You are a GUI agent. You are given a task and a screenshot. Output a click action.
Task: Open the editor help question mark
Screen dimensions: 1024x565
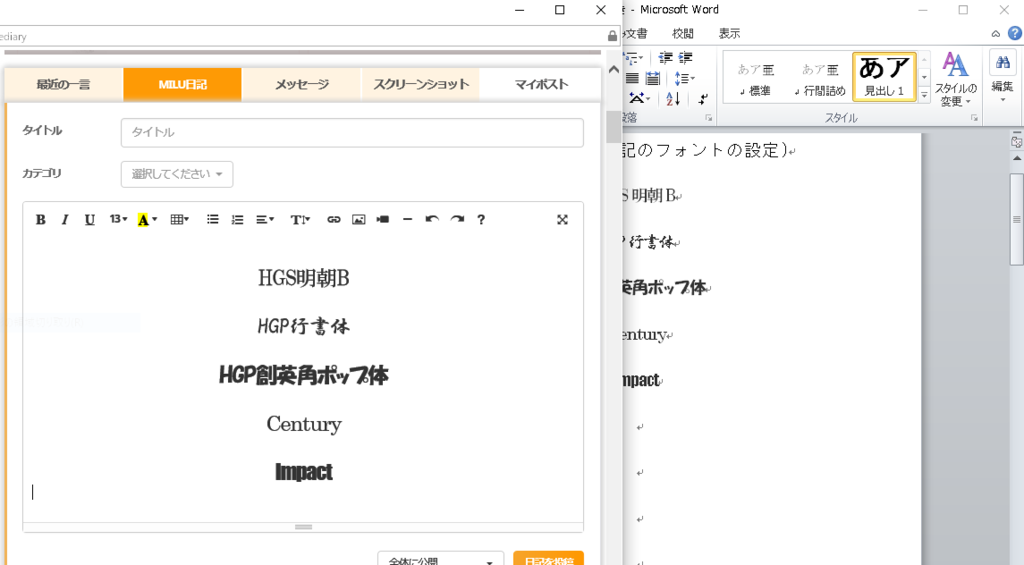[x=481, y=220]
